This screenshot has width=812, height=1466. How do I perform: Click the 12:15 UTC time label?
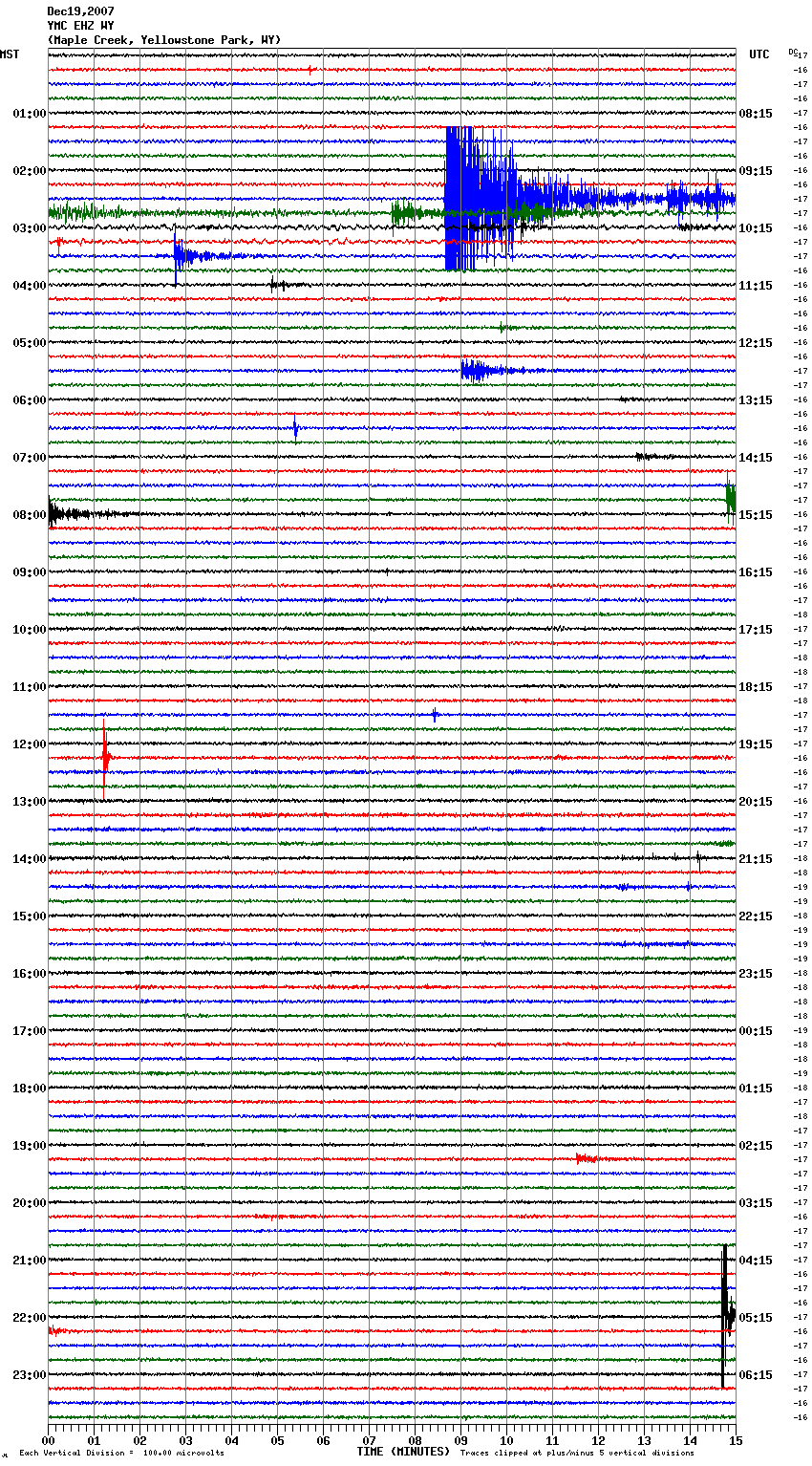(756, 343)
